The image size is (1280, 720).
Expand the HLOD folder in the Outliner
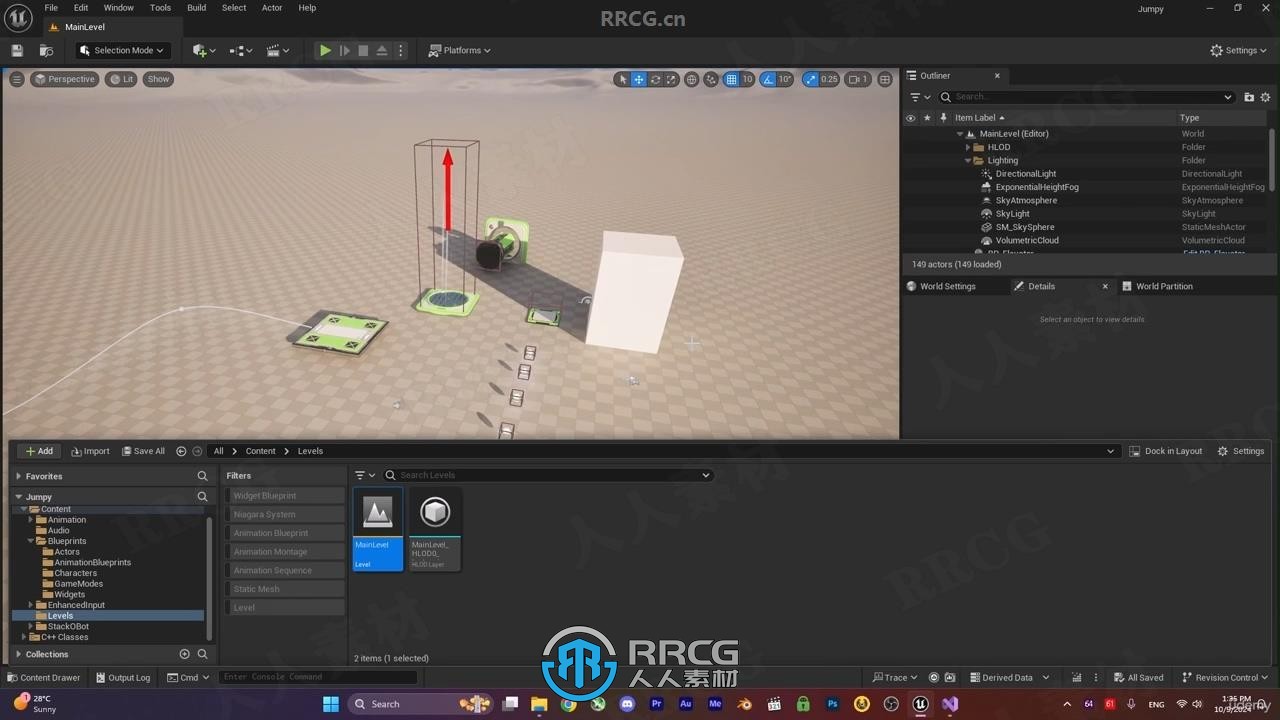click(x=968, y=147)
